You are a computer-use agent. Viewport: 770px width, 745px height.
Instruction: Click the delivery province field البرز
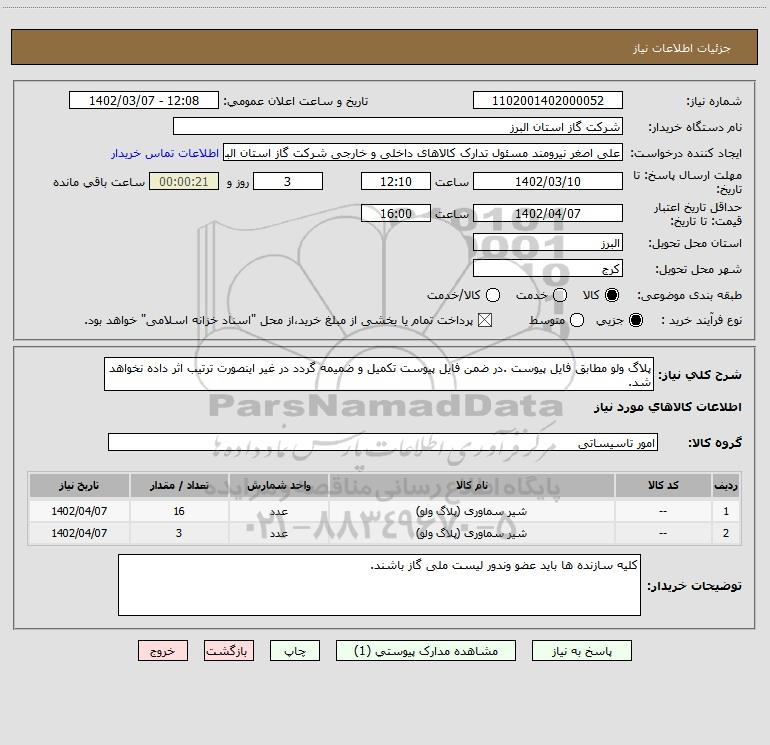tap(548, 243)
